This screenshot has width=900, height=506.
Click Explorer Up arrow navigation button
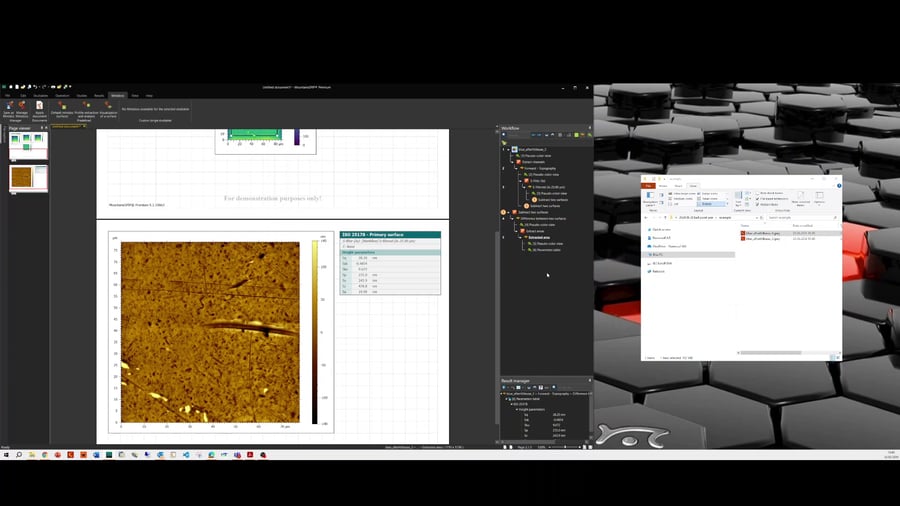pos(666,217)
